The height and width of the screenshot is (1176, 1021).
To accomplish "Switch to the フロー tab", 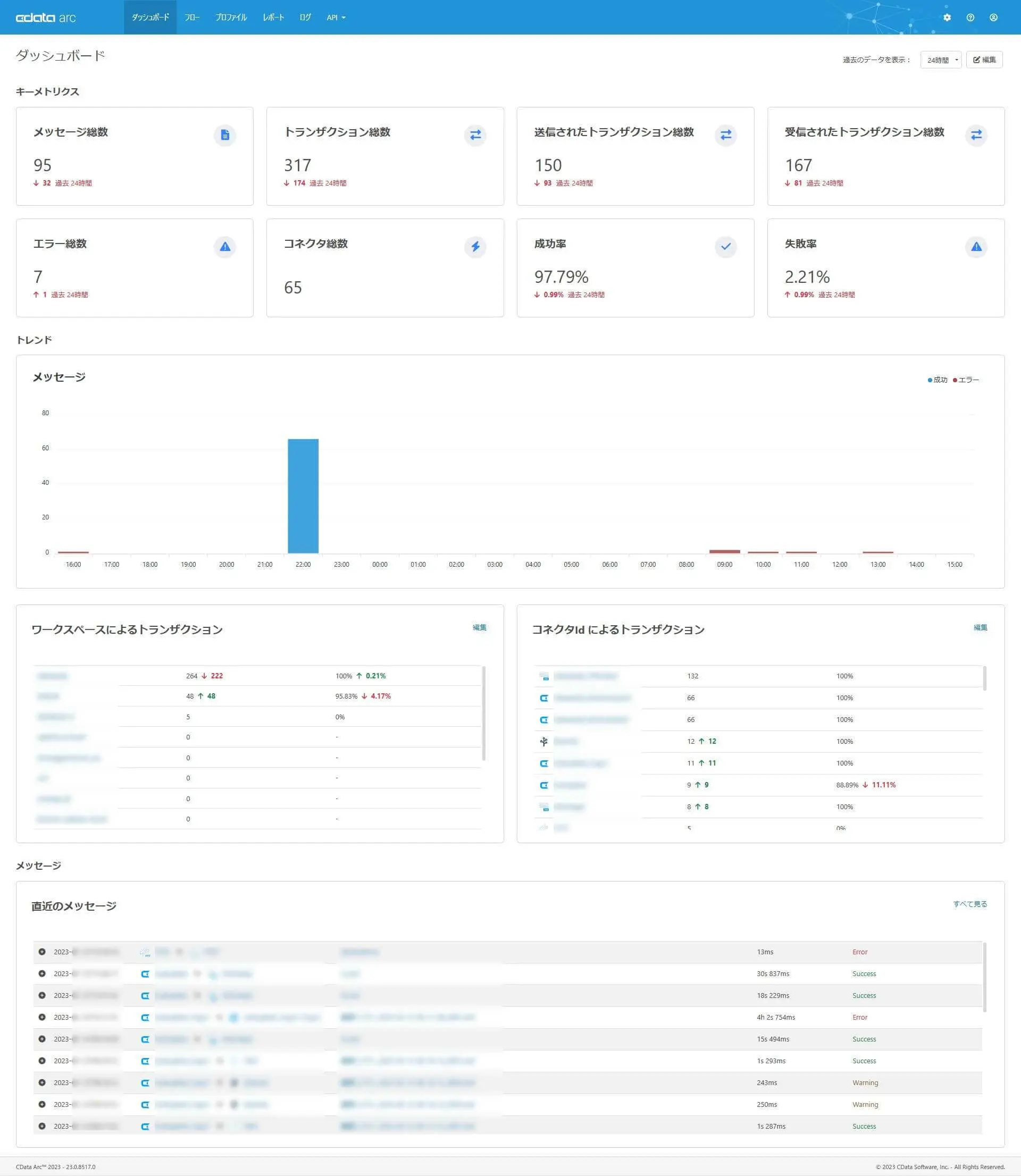I will tap(192, 18).
